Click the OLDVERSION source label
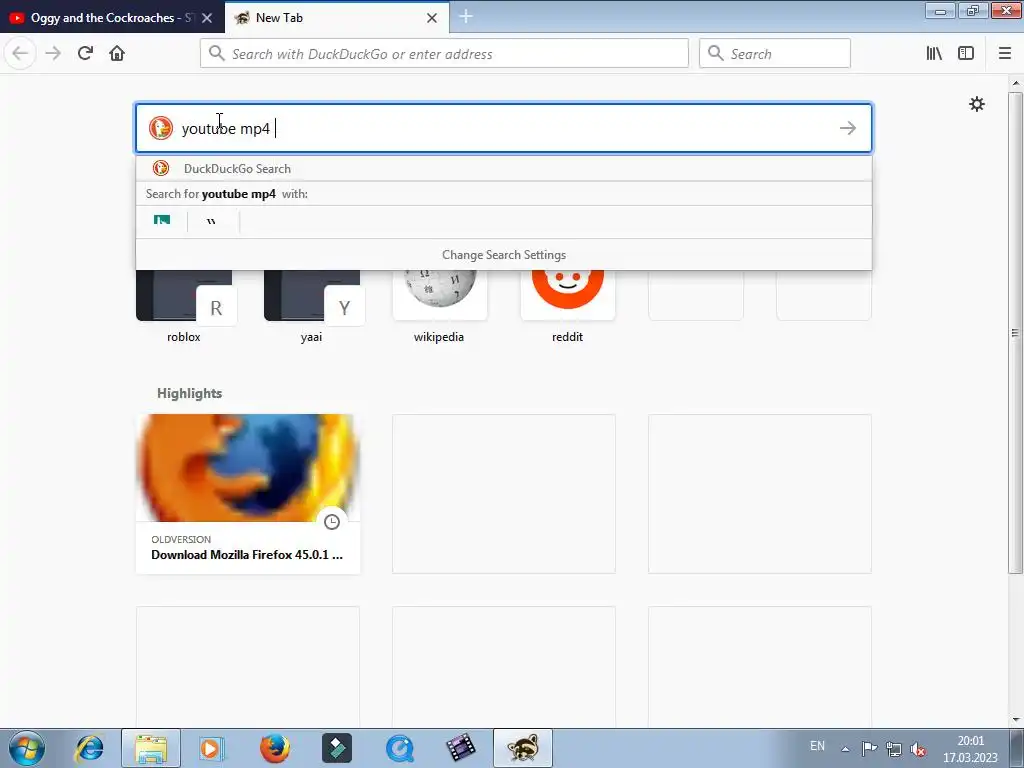 (x=181, y=539)
